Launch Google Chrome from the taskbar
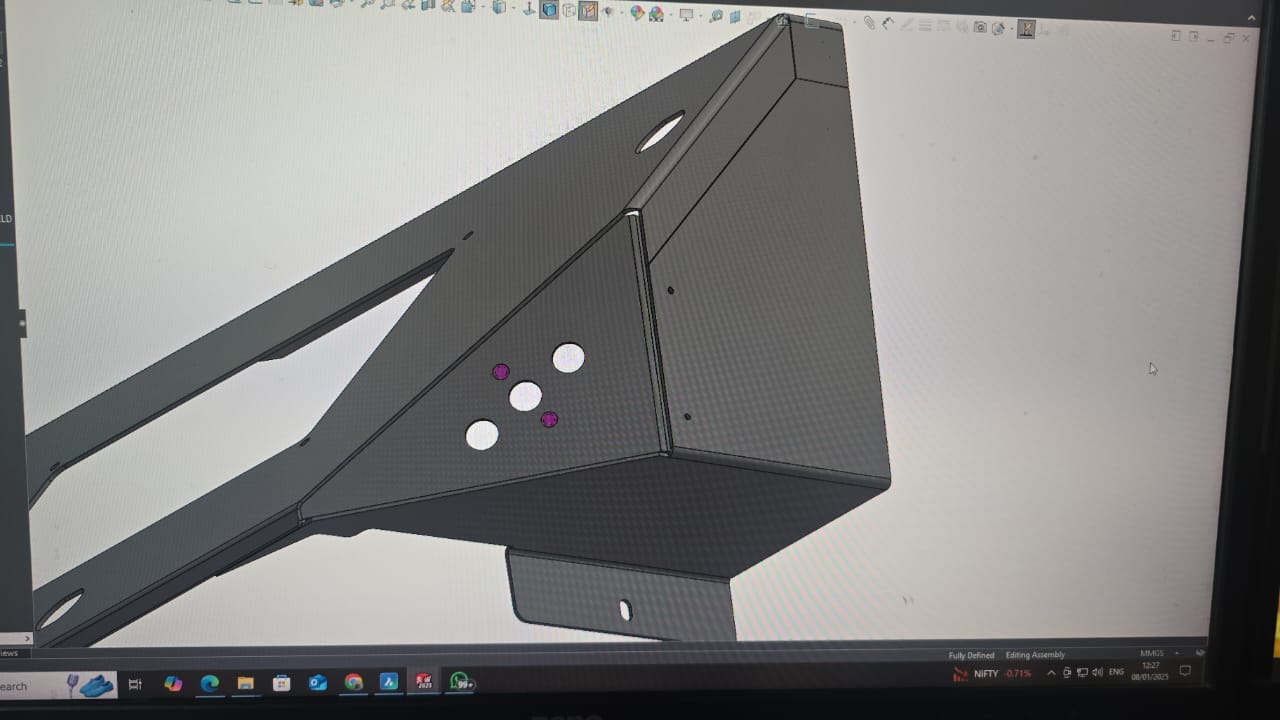1280x720 pixels. (353, 683)
